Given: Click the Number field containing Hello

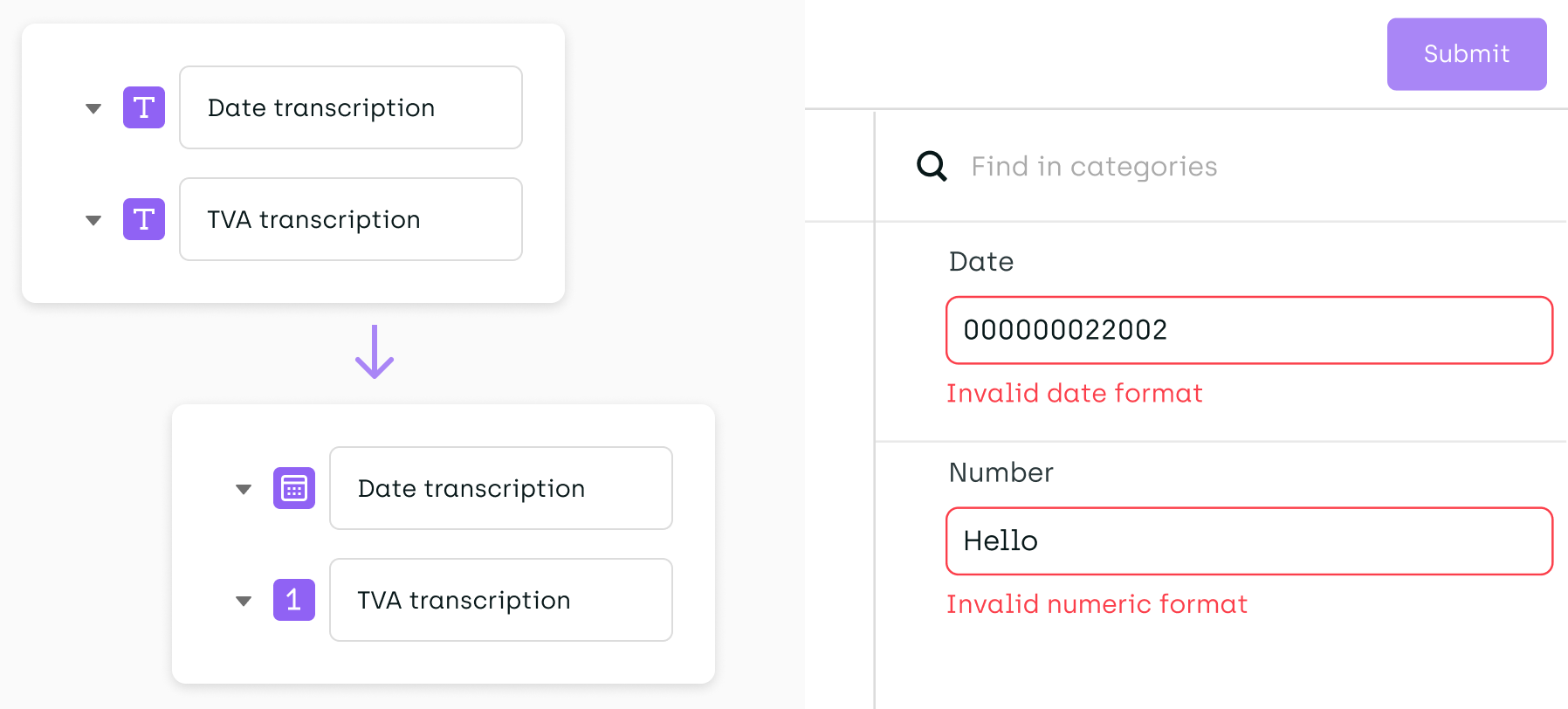Looking at the screenshot, I should click(x=1249, y=541).
